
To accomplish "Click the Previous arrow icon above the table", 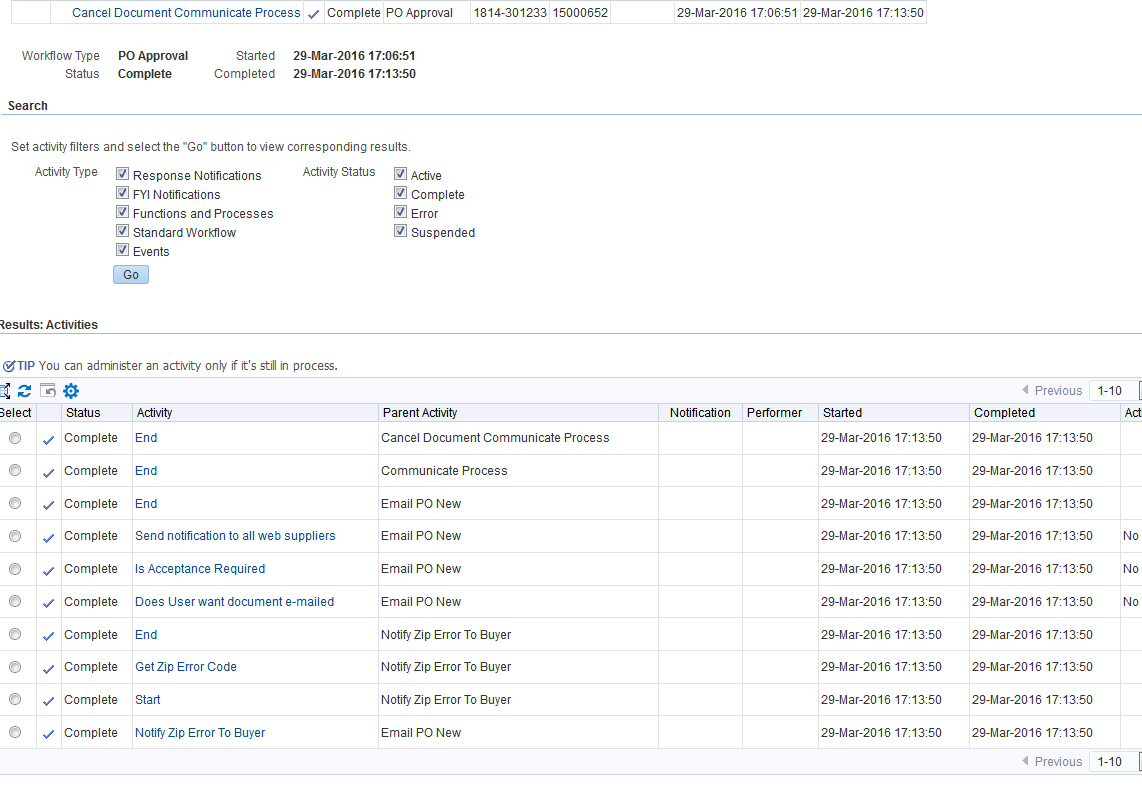I will (x=1025, y=391).
